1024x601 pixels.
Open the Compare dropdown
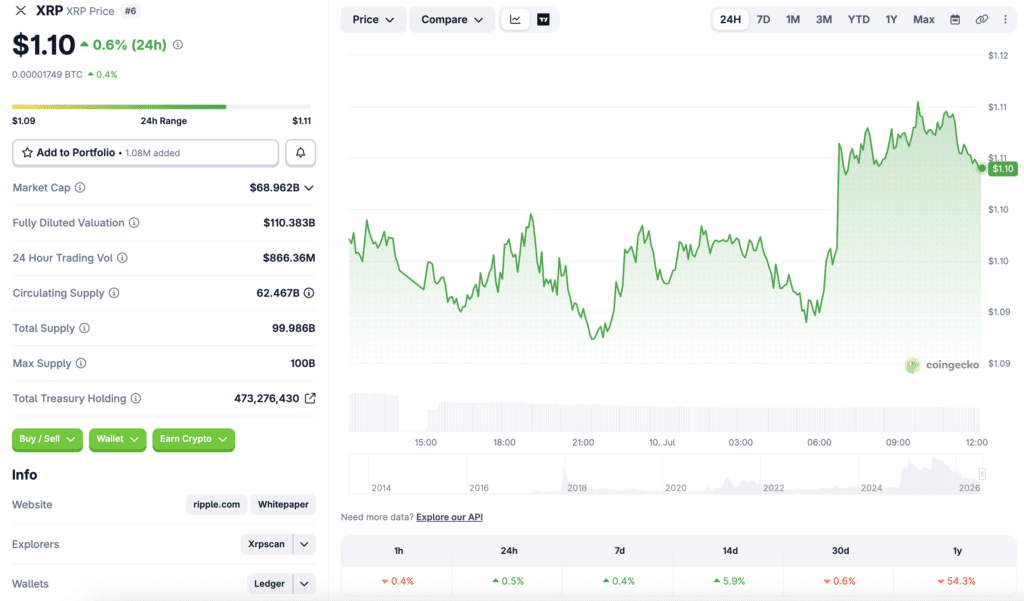[x=452, y=20]
